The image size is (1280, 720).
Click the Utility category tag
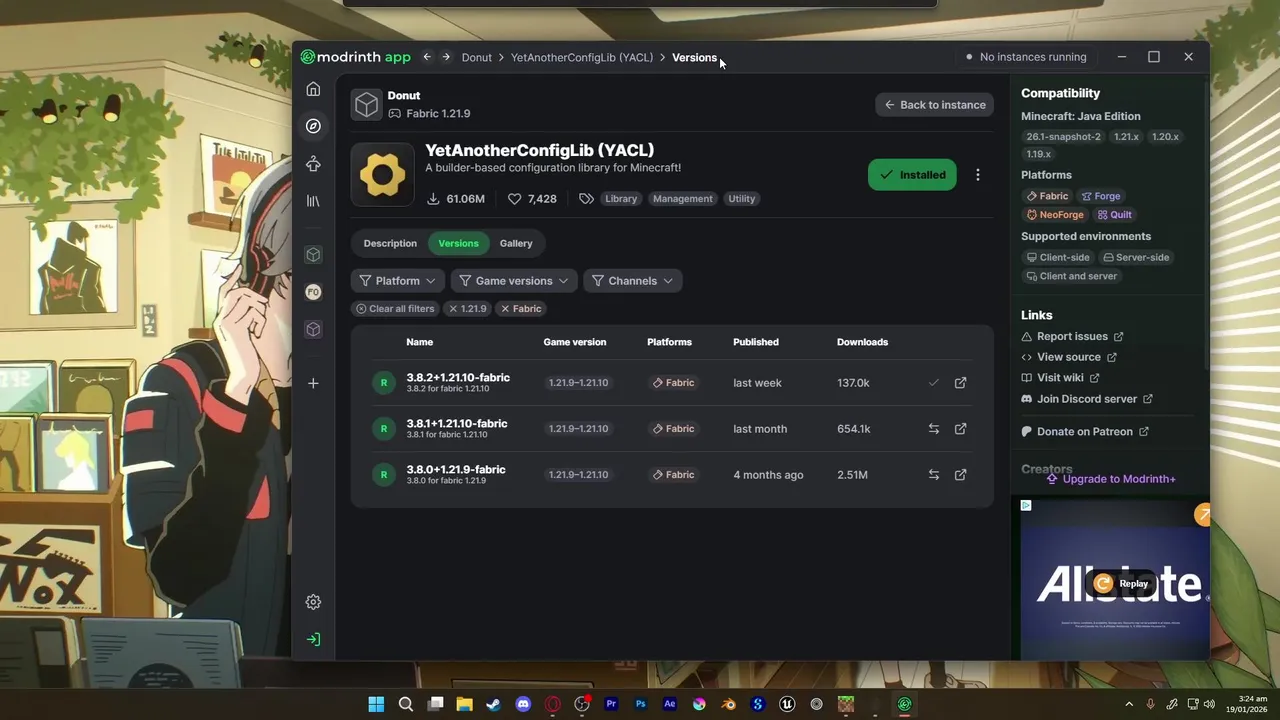[x=742, y=199]
